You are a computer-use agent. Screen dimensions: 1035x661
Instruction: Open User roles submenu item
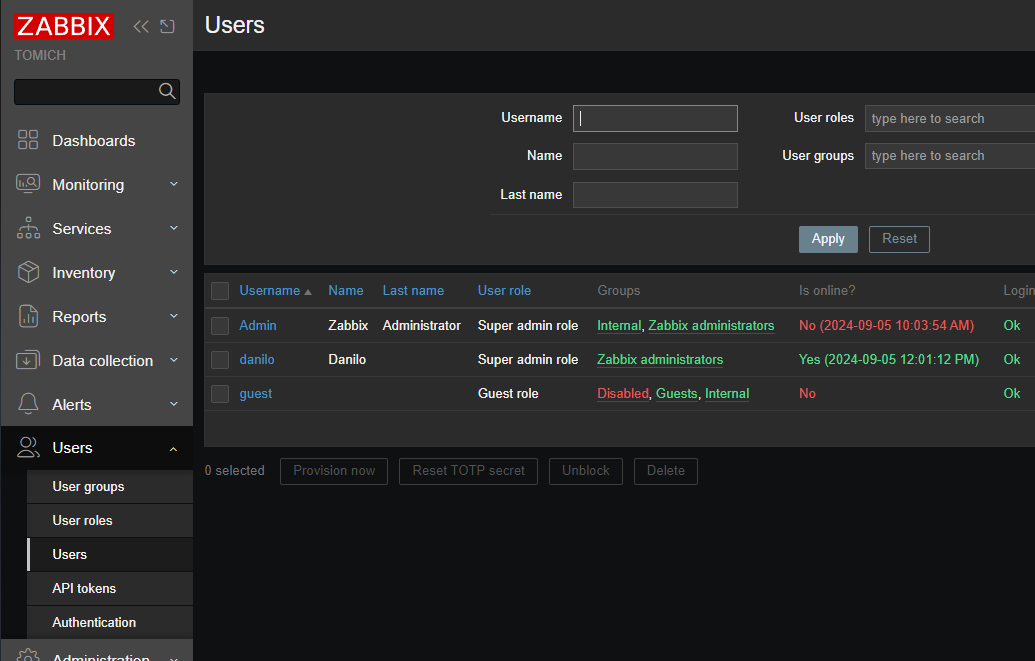coord(110,520)
